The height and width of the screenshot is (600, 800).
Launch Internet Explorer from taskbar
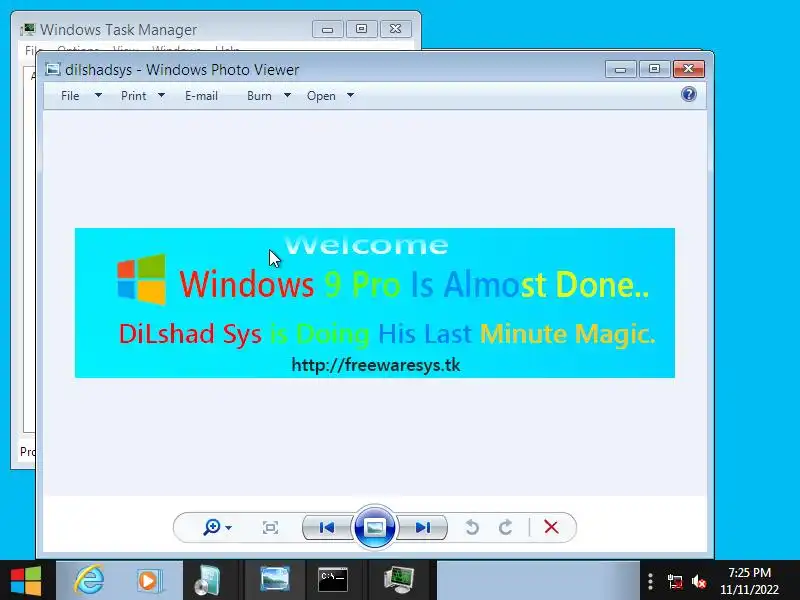pos(89,581)
